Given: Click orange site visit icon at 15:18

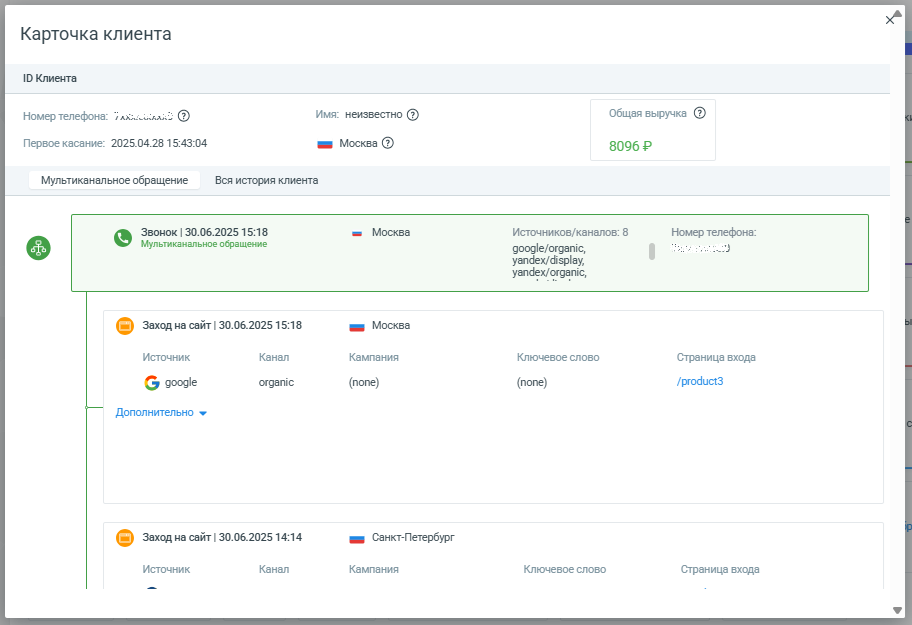Looking at the screenshot, I should (124, 326).
